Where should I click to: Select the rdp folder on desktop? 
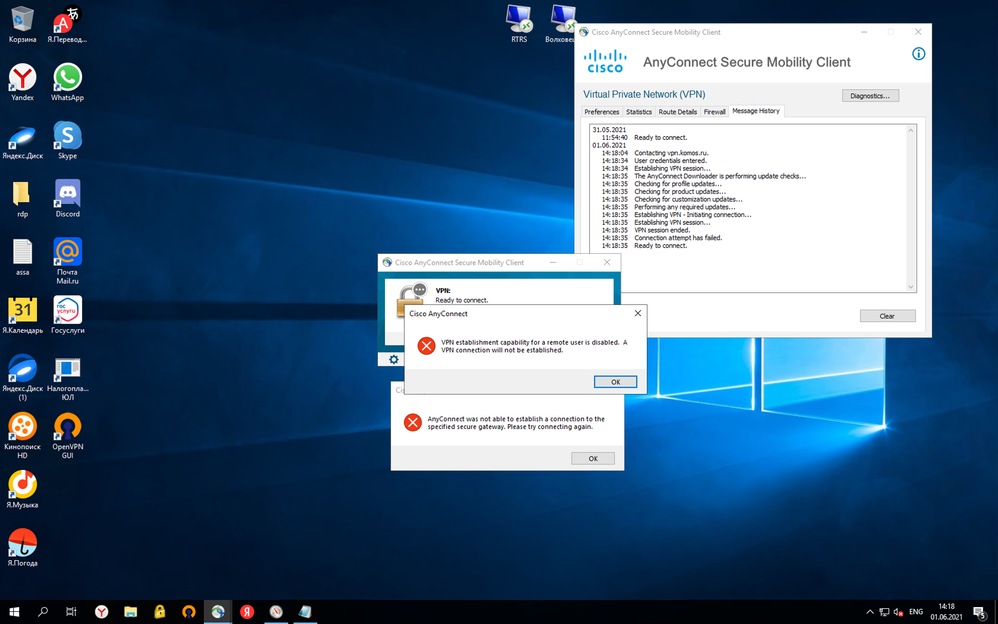[x=22, y=199]
